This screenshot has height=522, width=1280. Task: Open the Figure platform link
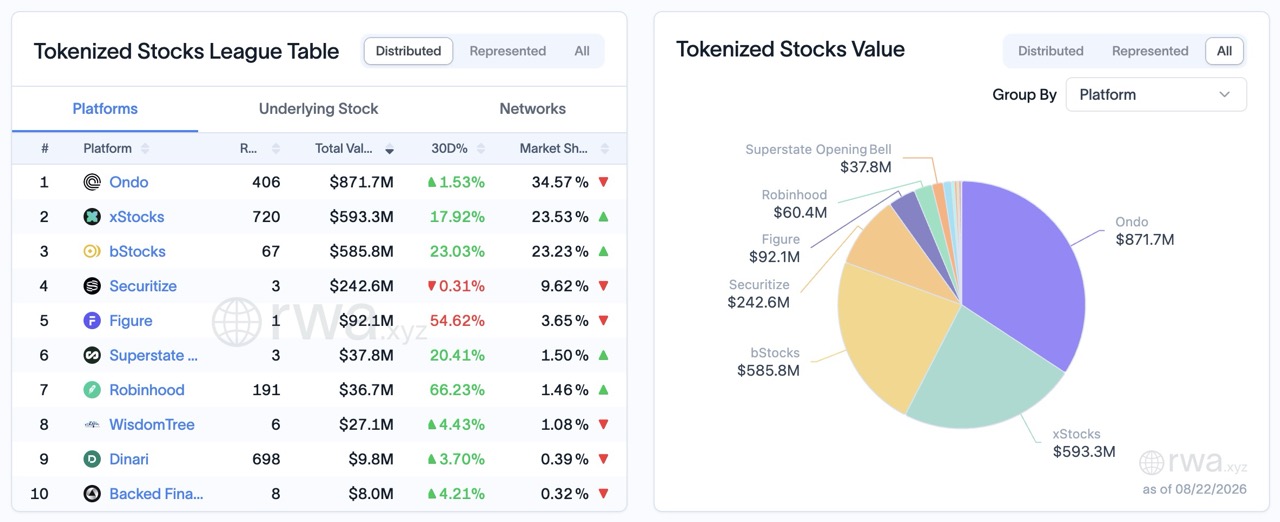tap(131, 321)
